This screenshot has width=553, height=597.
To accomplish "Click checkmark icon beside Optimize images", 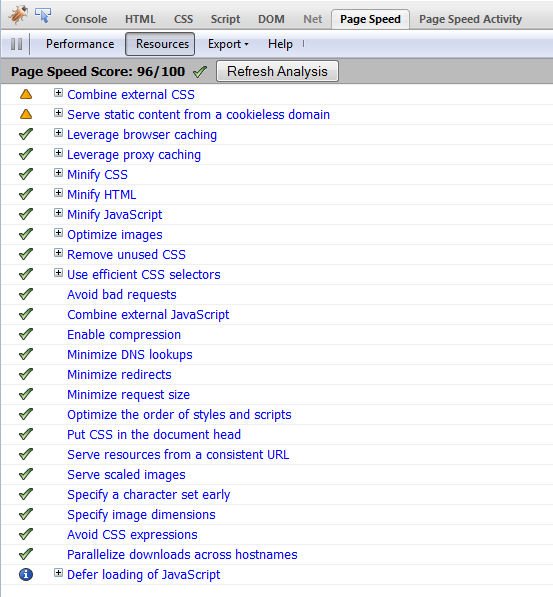I will coord(26,234).
